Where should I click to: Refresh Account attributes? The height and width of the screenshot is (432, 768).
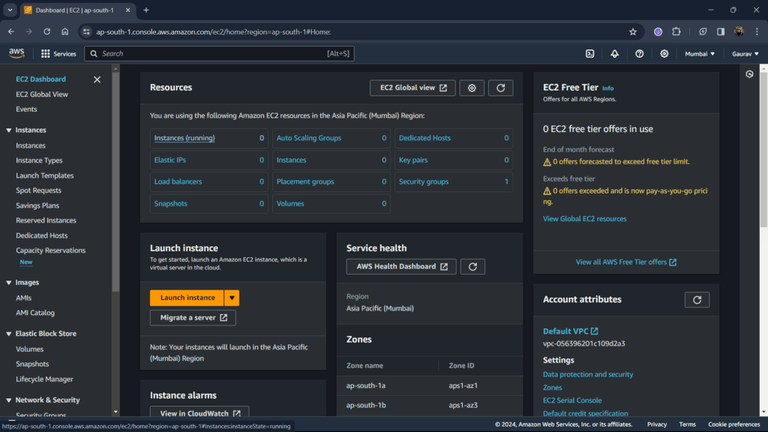(697, 300)
